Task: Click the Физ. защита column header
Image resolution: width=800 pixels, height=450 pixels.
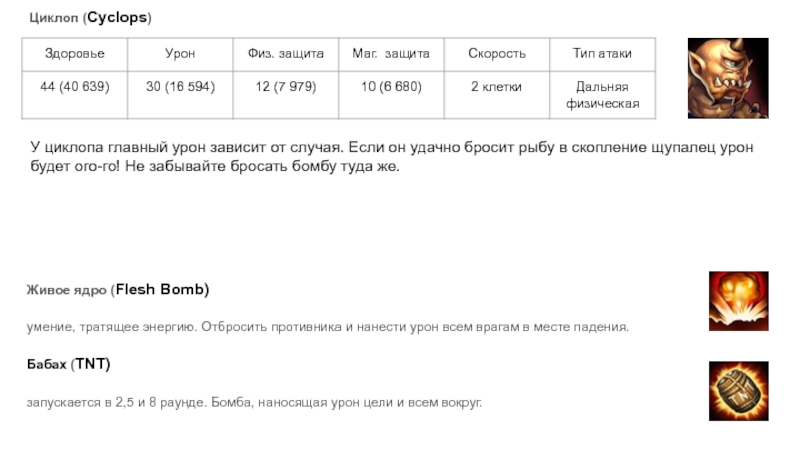Action: (x=286, y=54)
